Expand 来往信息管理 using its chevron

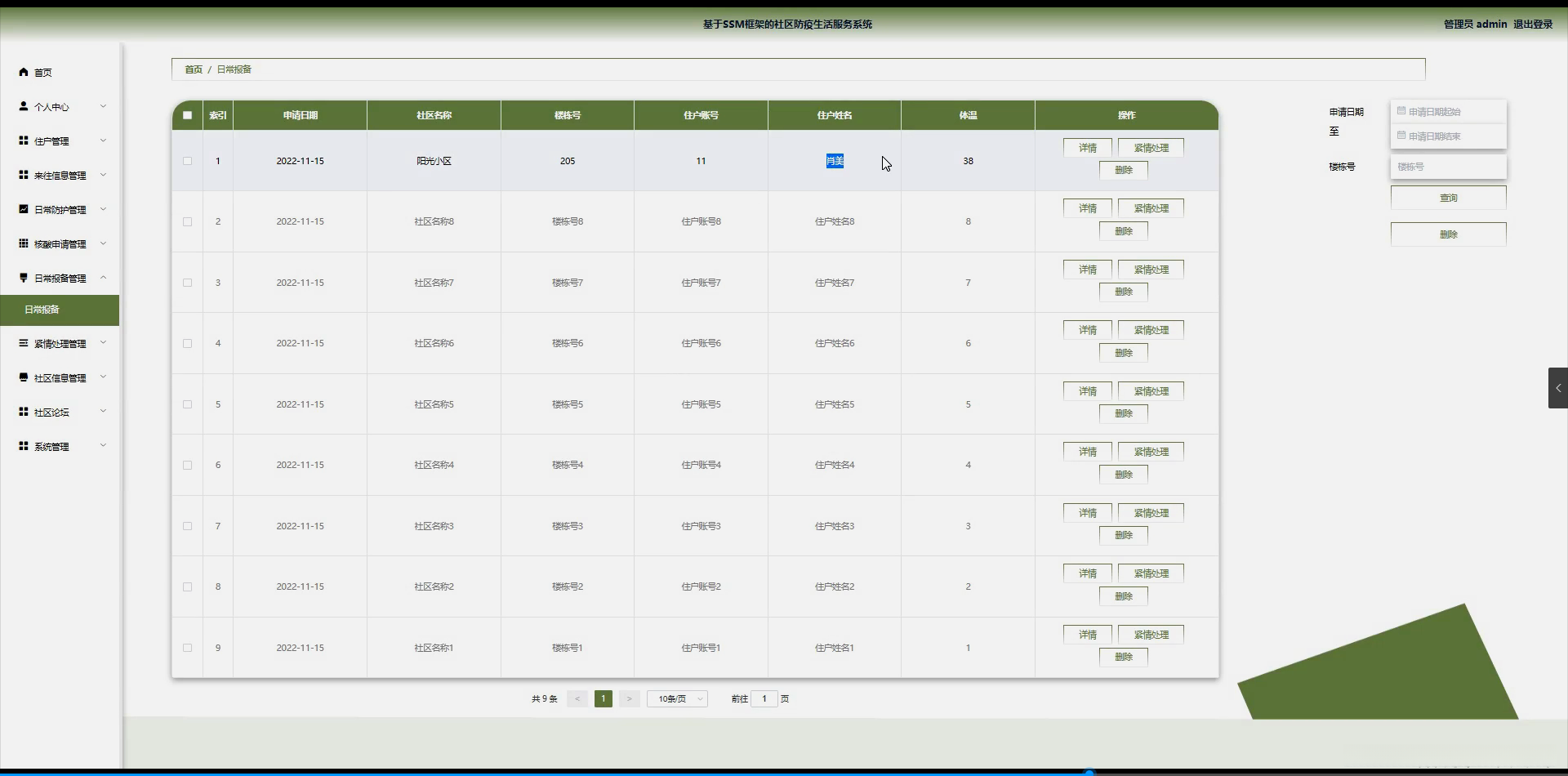click(x=103, y=175)
